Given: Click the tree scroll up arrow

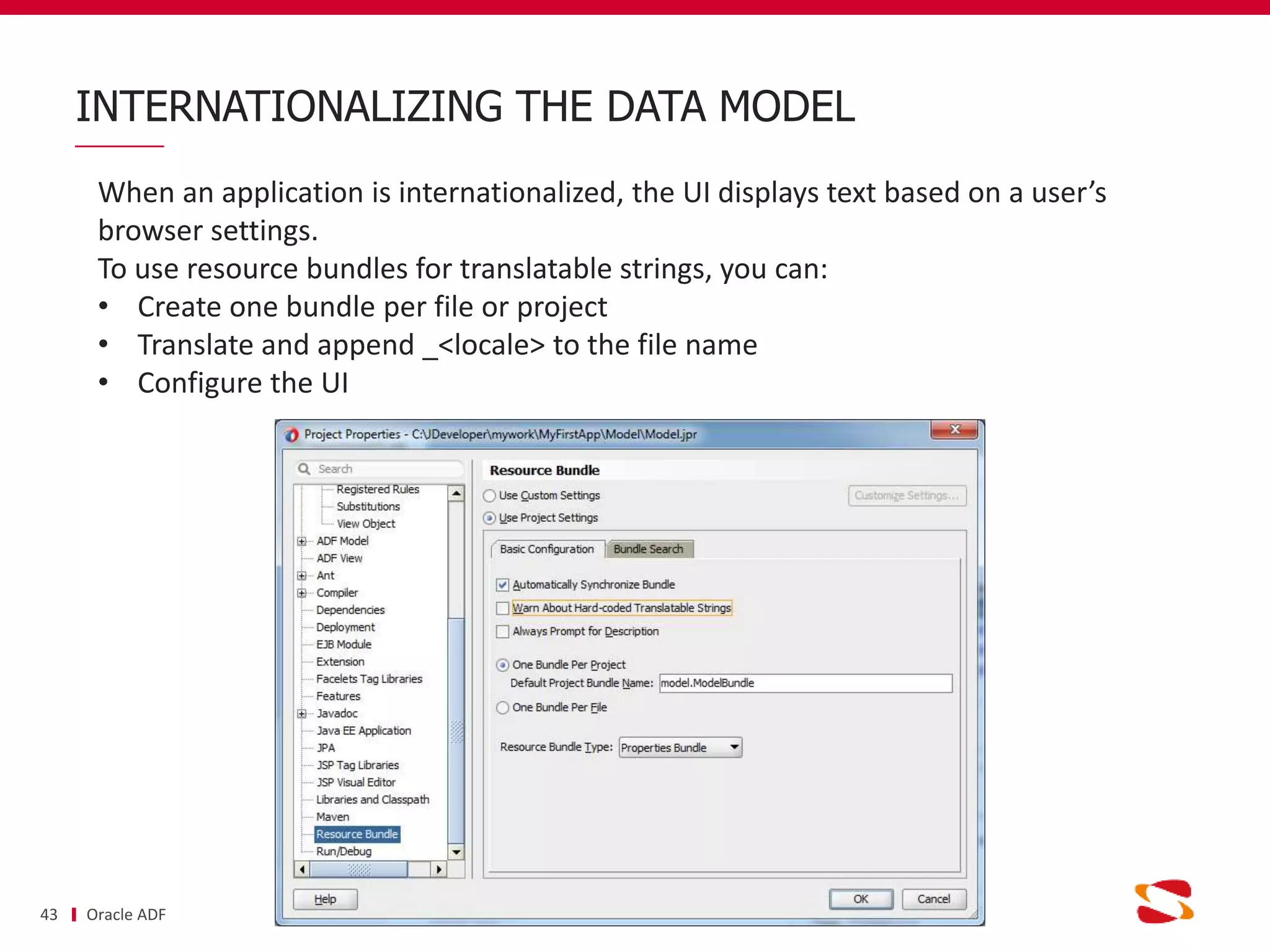Looking at the screenshot, I should pyautogui.click(x=456, y=494).
